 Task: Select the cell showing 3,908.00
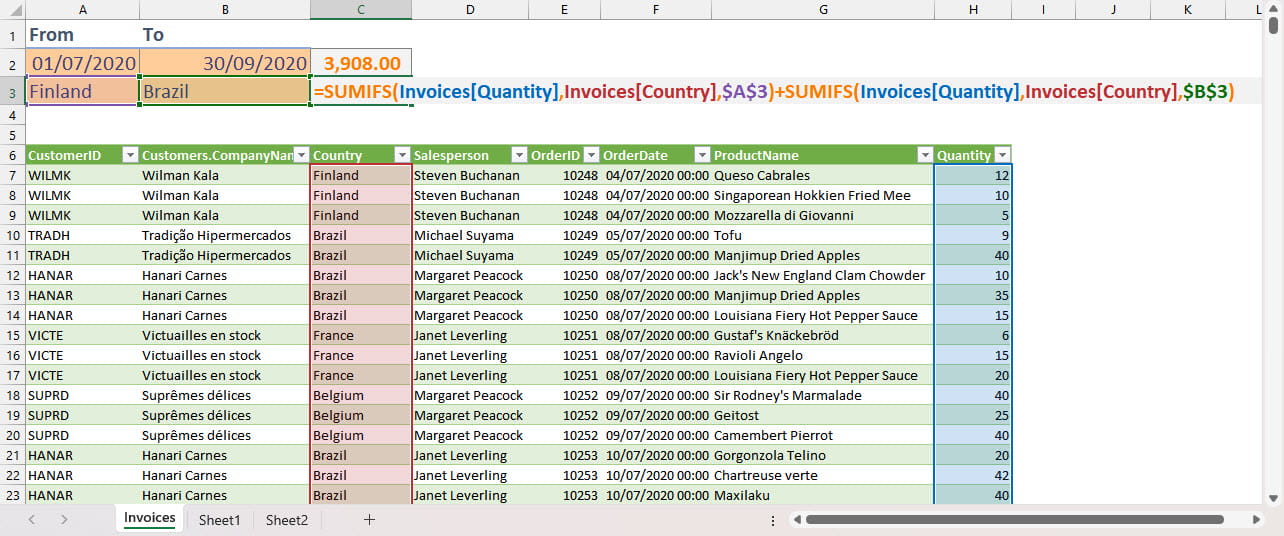361,63
